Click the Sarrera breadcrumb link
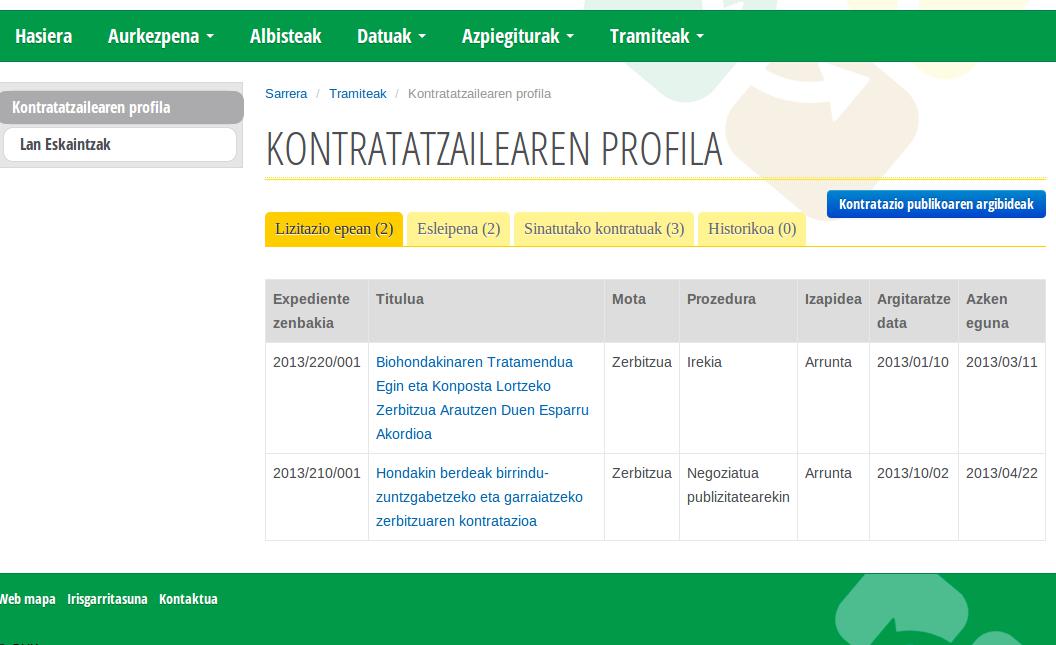 [286, 93]
